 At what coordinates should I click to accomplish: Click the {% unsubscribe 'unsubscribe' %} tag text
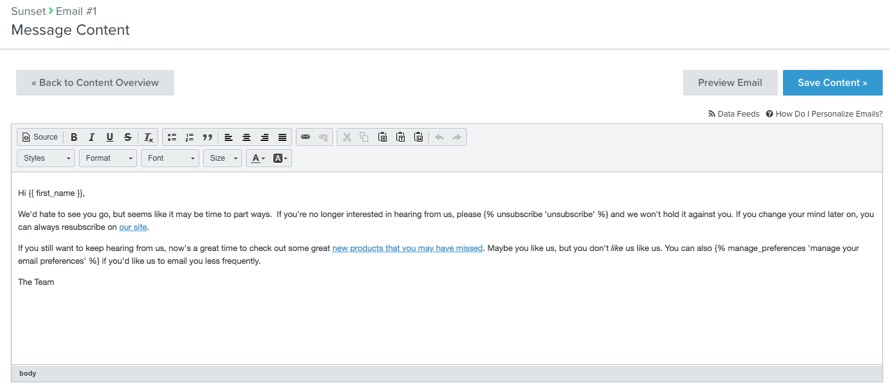547,215
